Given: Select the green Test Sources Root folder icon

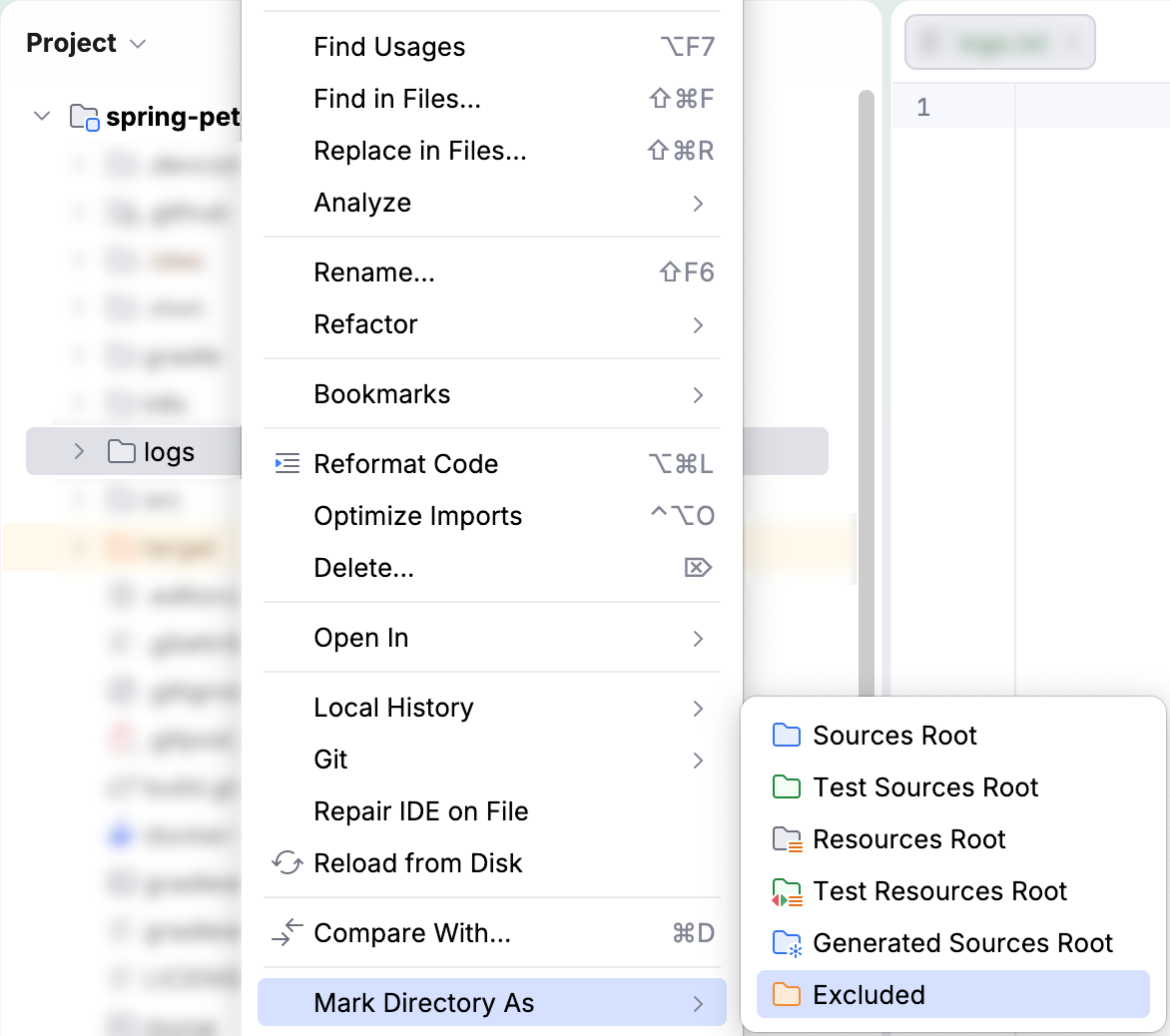Looking at the screenshot, I should [785, 786].
